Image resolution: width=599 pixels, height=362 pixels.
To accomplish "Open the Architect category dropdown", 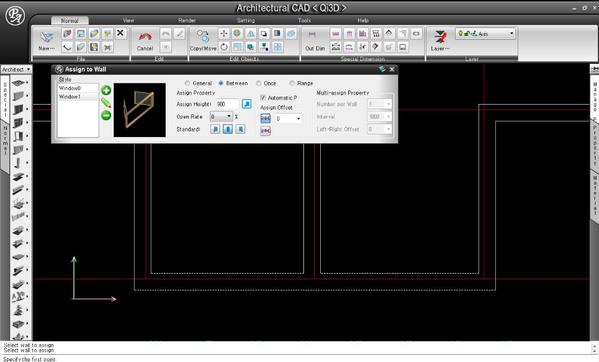I will (x=16, y=69).
